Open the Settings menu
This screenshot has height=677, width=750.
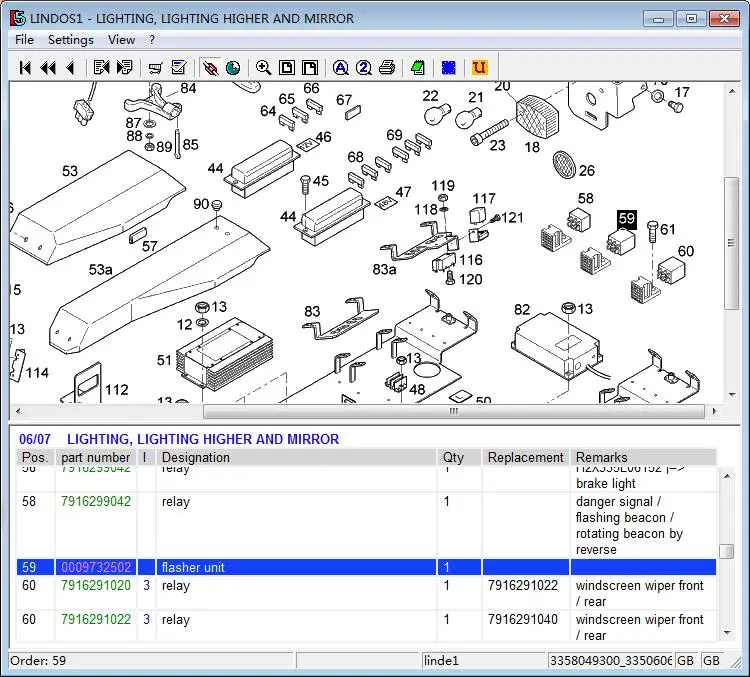(x=71, y=40)
